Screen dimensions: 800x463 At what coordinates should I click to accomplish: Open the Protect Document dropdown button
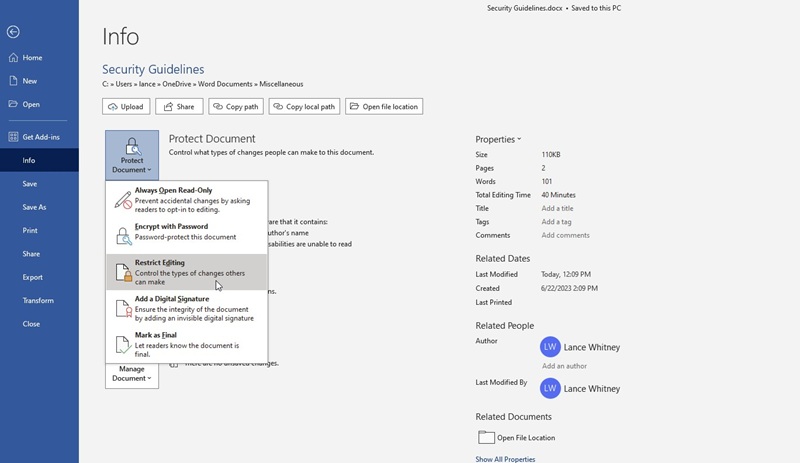click(132, 155)
